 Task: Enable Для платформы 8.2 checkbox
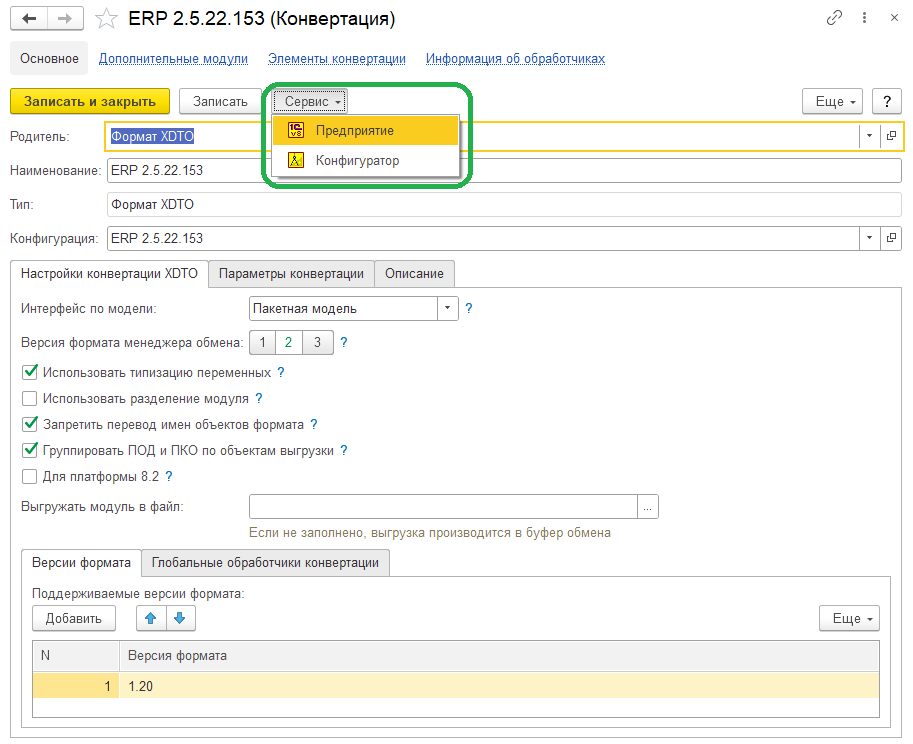point(29,477)
